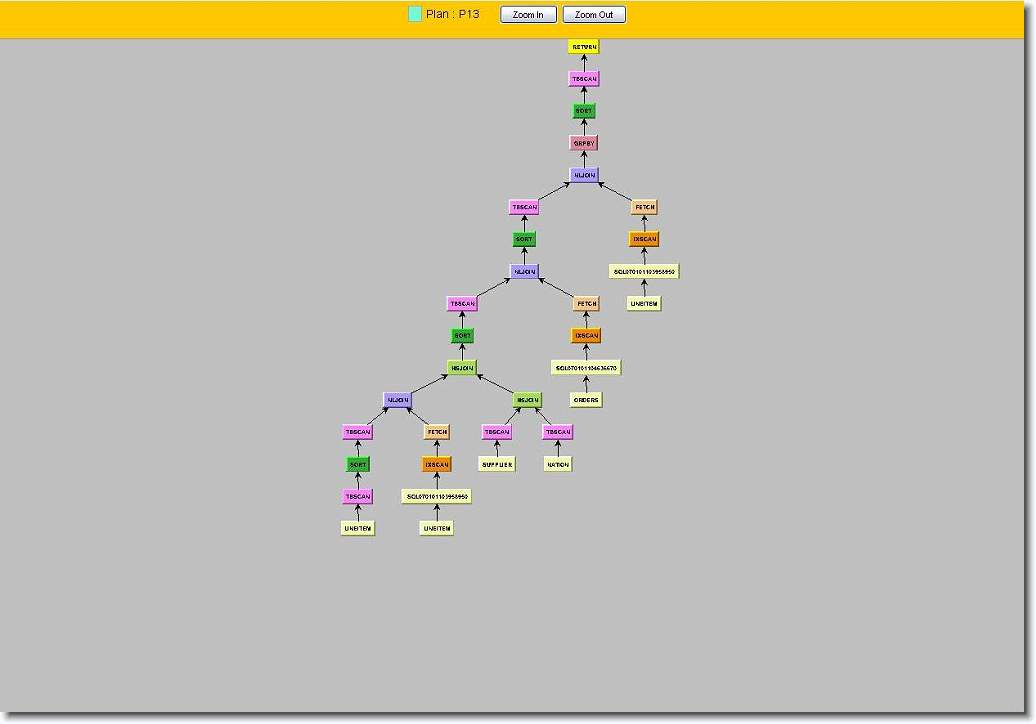Select the IXSCAN node above the ORDERS index
This screenshot has width=1036, height=724.
point(586,336)
